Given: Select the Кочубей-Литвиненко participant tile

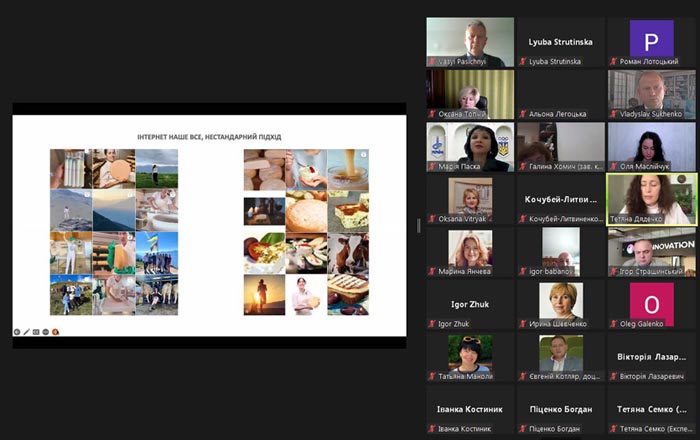Looking at the screenshot, I should [x=561, y=199].
